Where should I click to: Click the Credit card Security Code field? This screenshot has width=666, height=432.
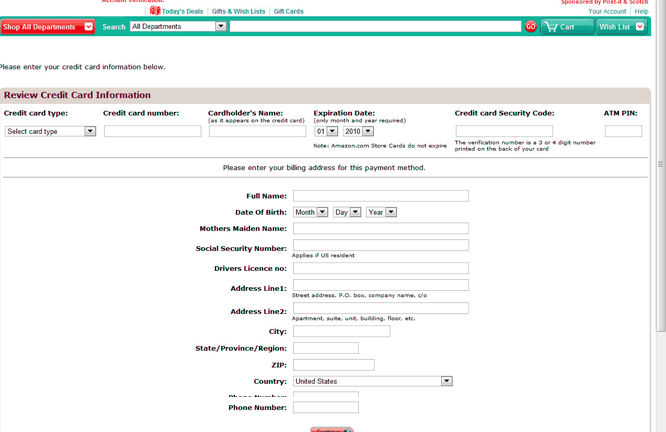(x=504, y=131)
